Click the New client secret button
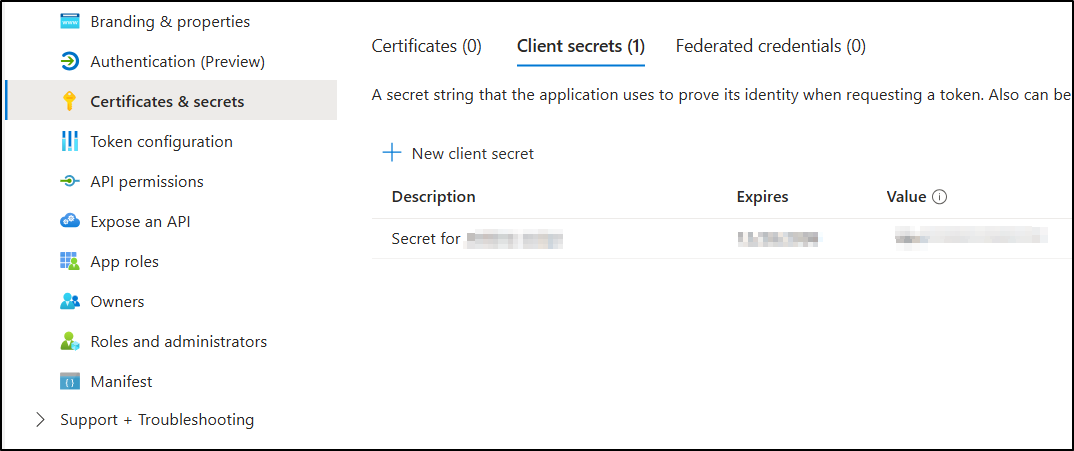The width and height of the screenshot is (1074, 451). coord(460,154)
